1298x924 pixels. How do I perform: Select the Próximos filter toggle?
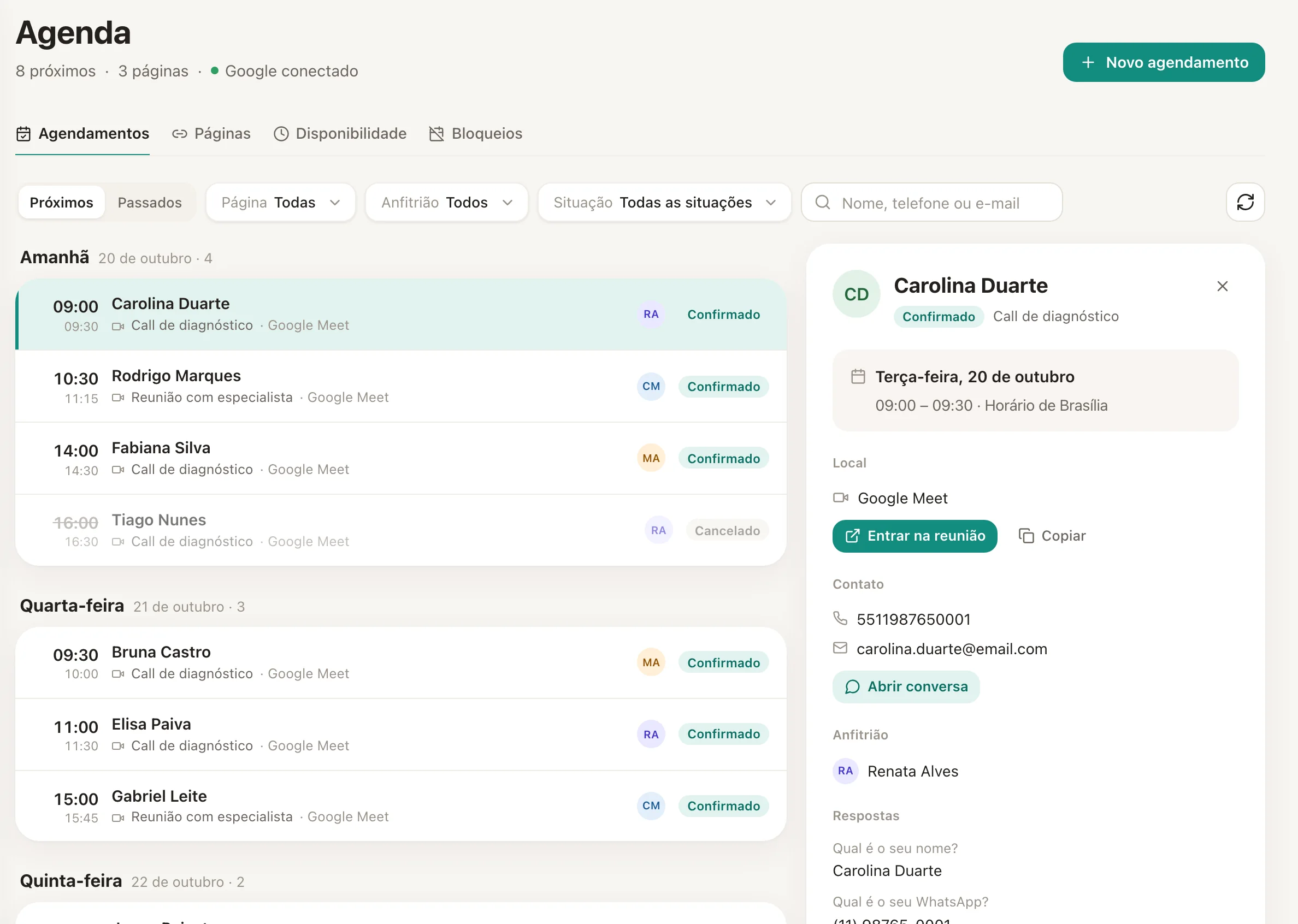[61, 202]
